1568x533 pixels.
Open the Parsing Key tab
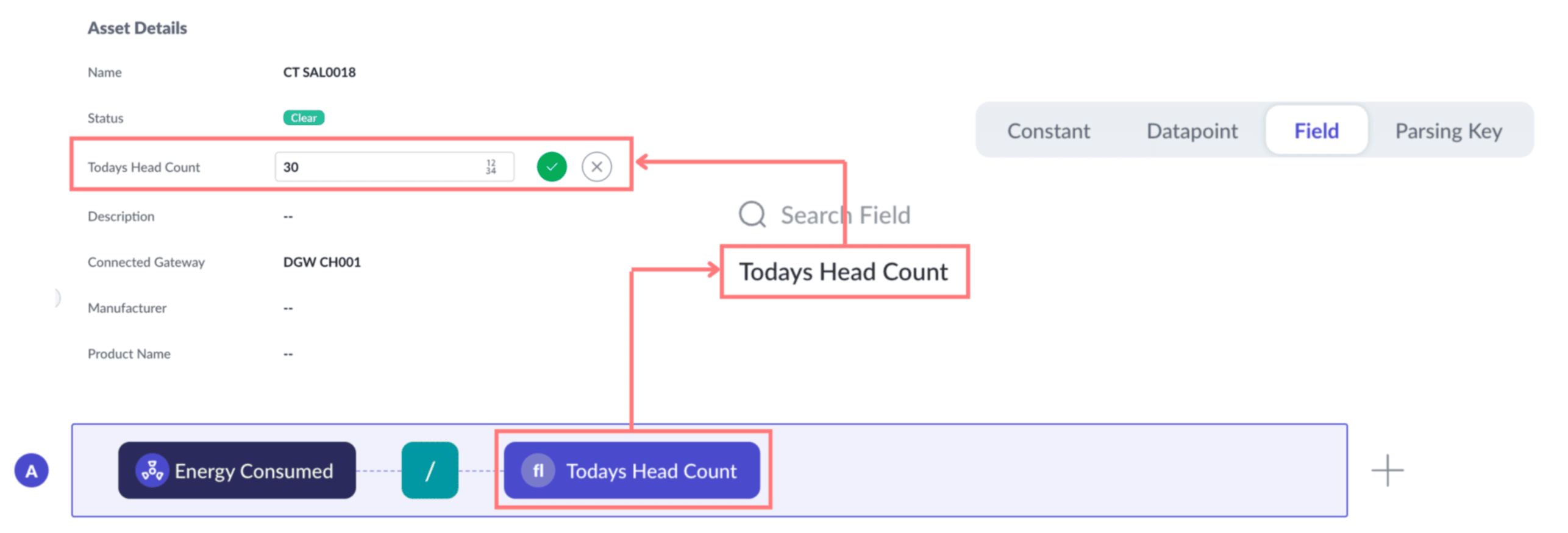coord(1448,130)
